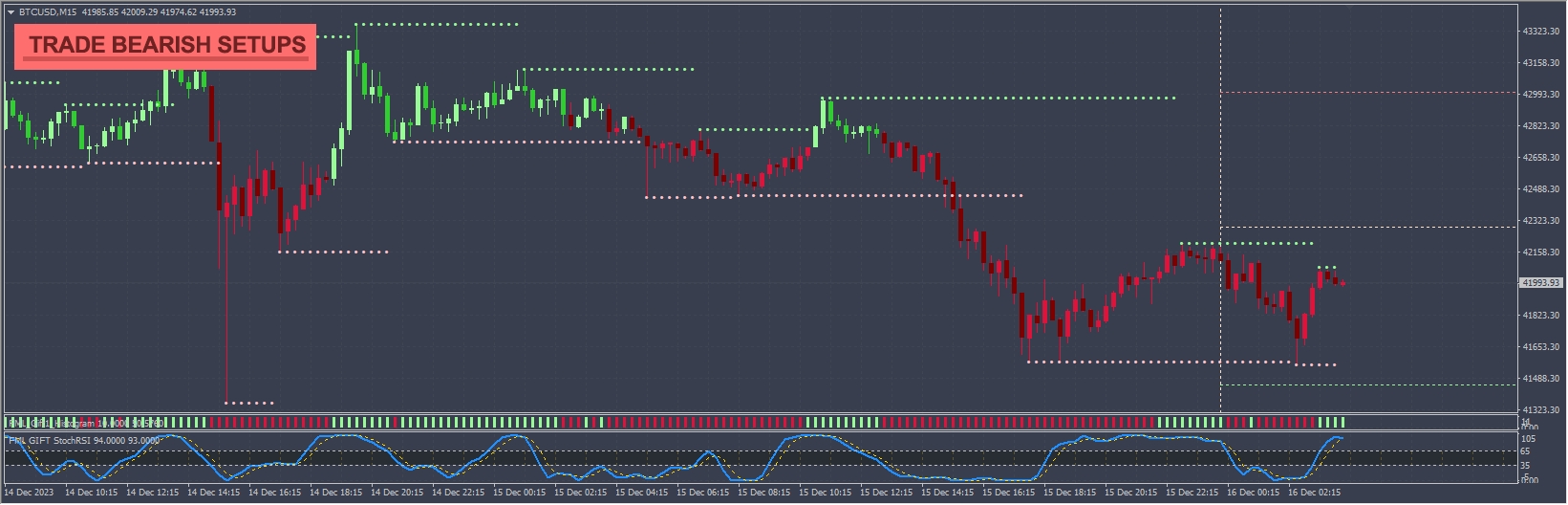Click the StochRSI scale value 105
This screenshot has width=1568, height=505.
click(1527, 439)
